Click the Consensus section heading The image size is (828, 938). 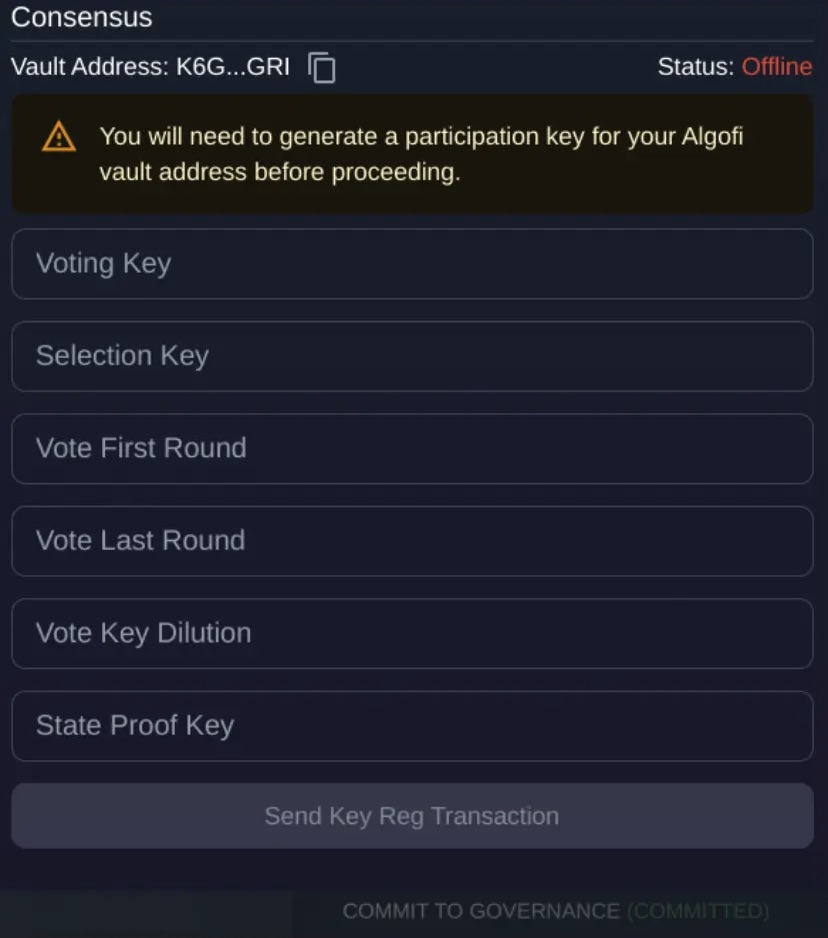[x=82, y=17]
